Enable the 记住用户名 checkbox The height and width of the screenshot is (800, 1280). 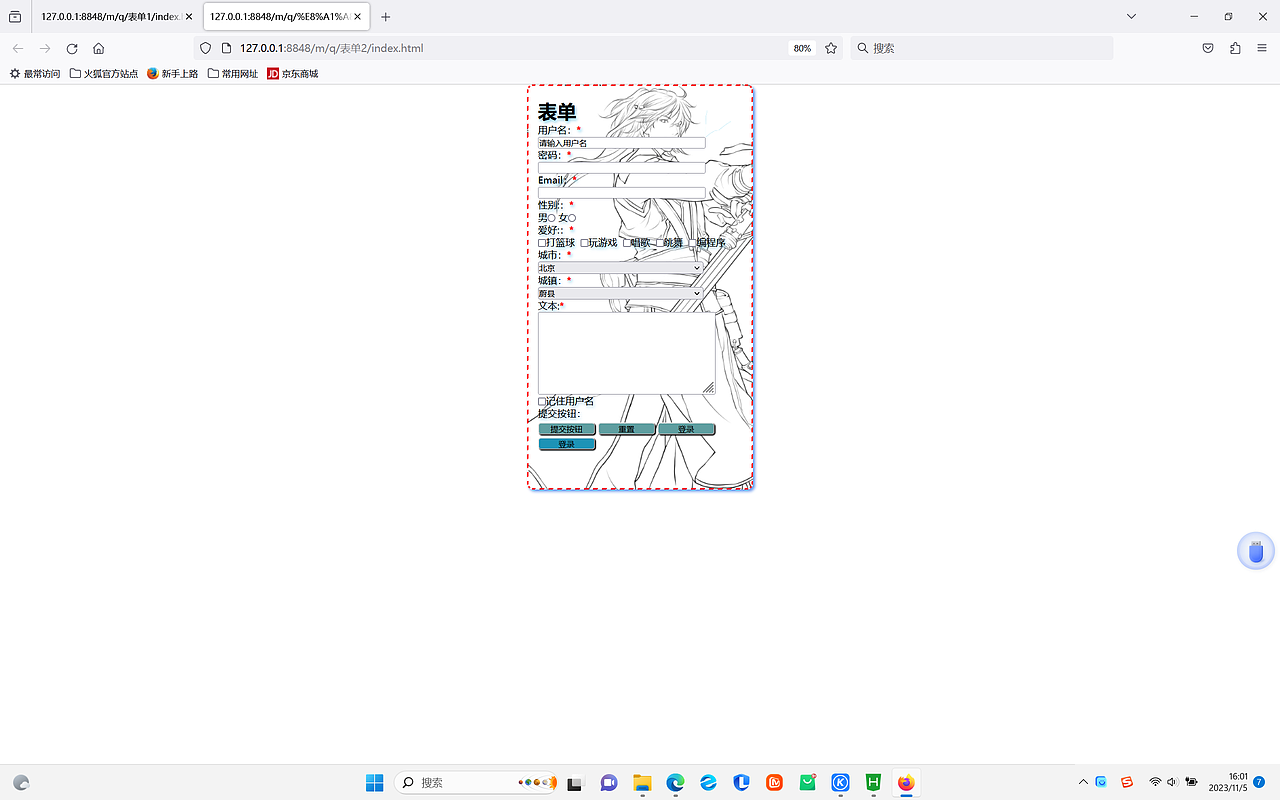pyautogui.click(x=541, y=400)
